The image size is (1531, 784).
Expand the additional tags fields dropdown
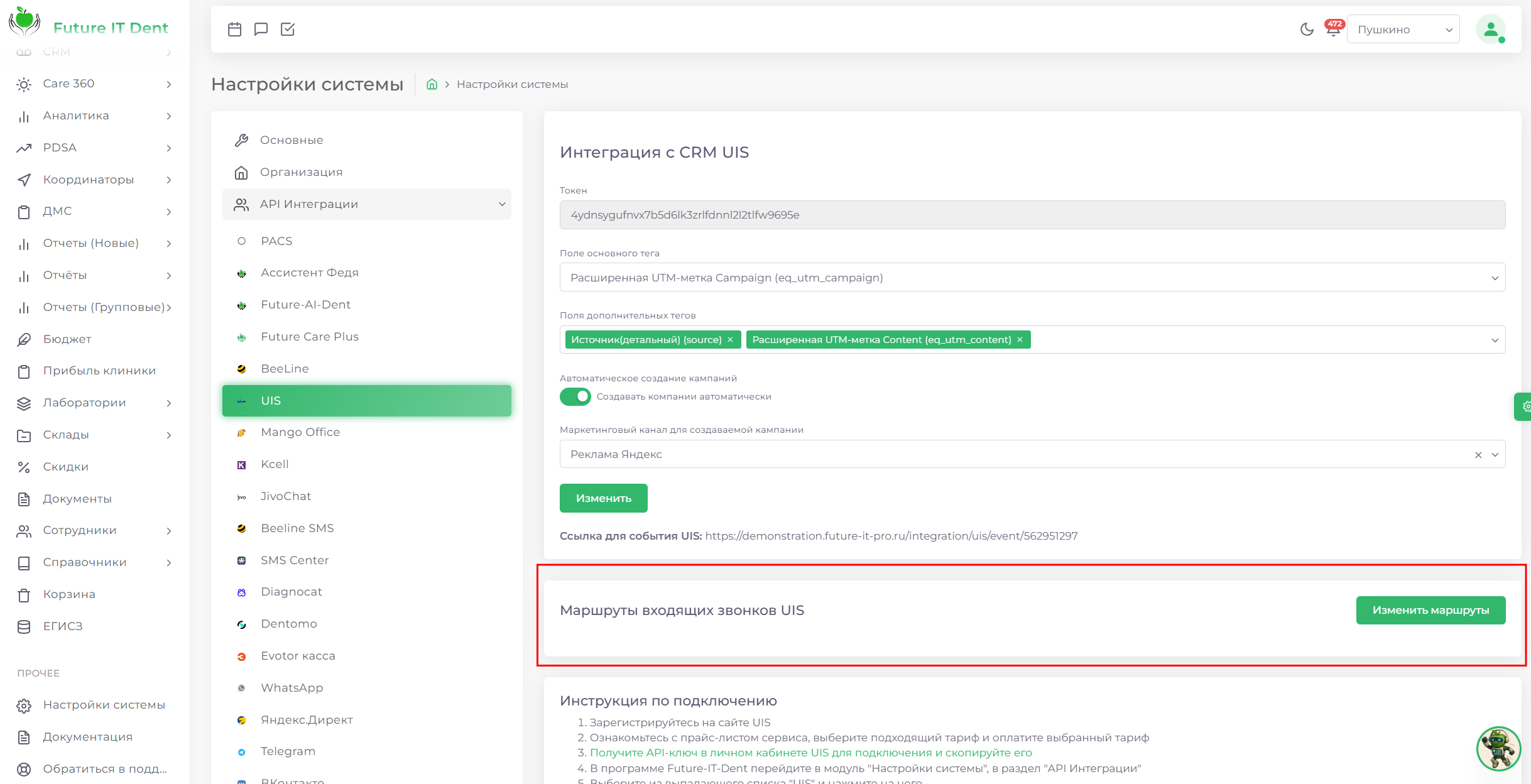click(1495, 340)
